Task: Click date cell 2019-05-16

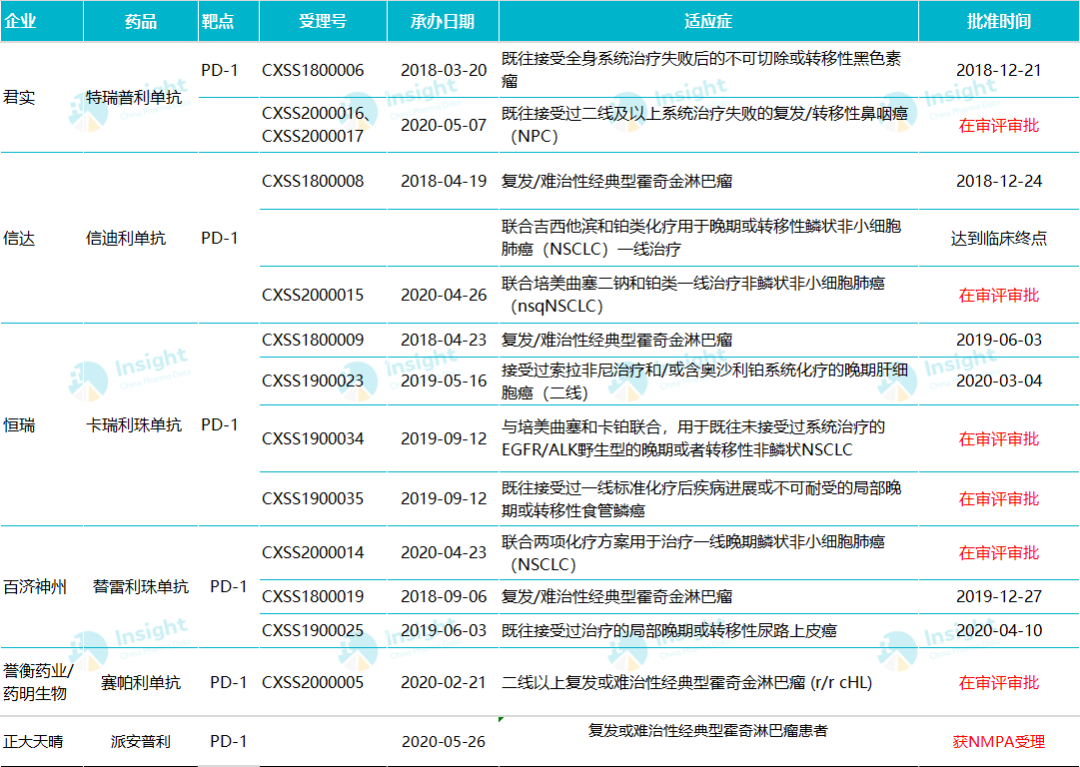Action: pos(444,381)
